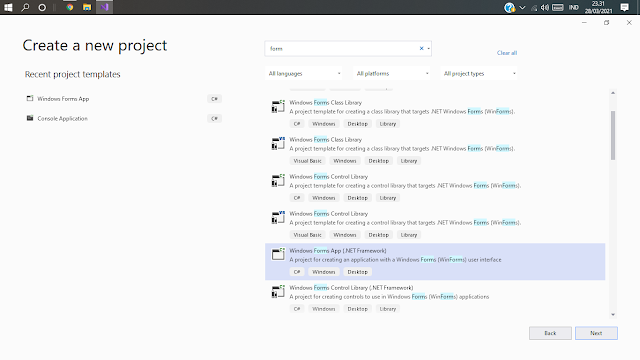Open search history dropdown arrow
The height and width of the screenshot is (360, 640).
point(429,49)
